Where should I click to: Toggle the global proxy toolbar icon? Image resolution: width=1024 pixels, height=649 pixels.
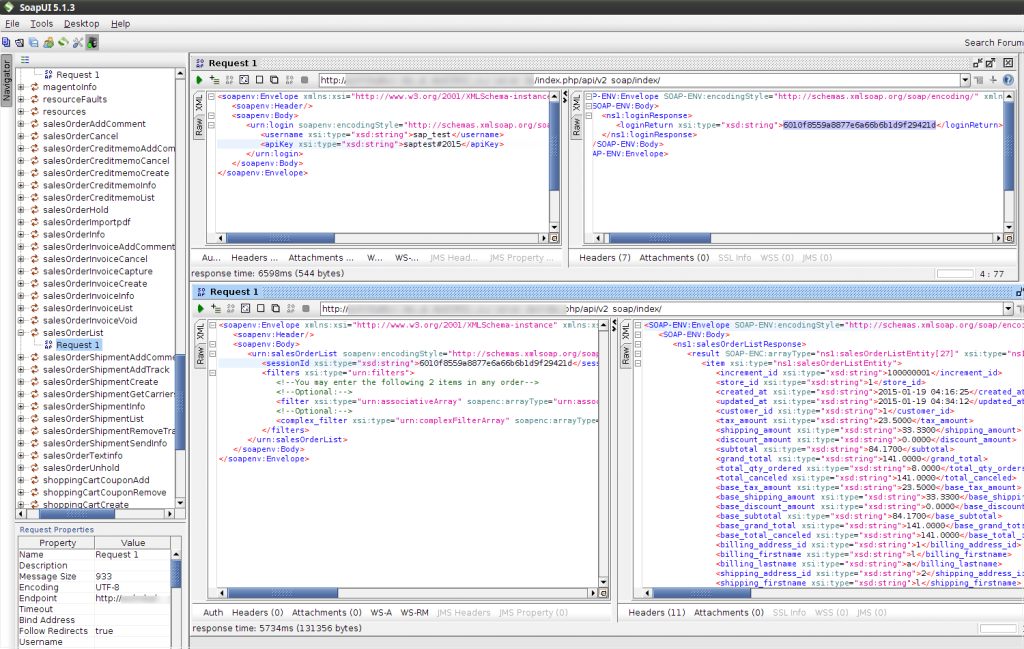(x=91, y=42)
